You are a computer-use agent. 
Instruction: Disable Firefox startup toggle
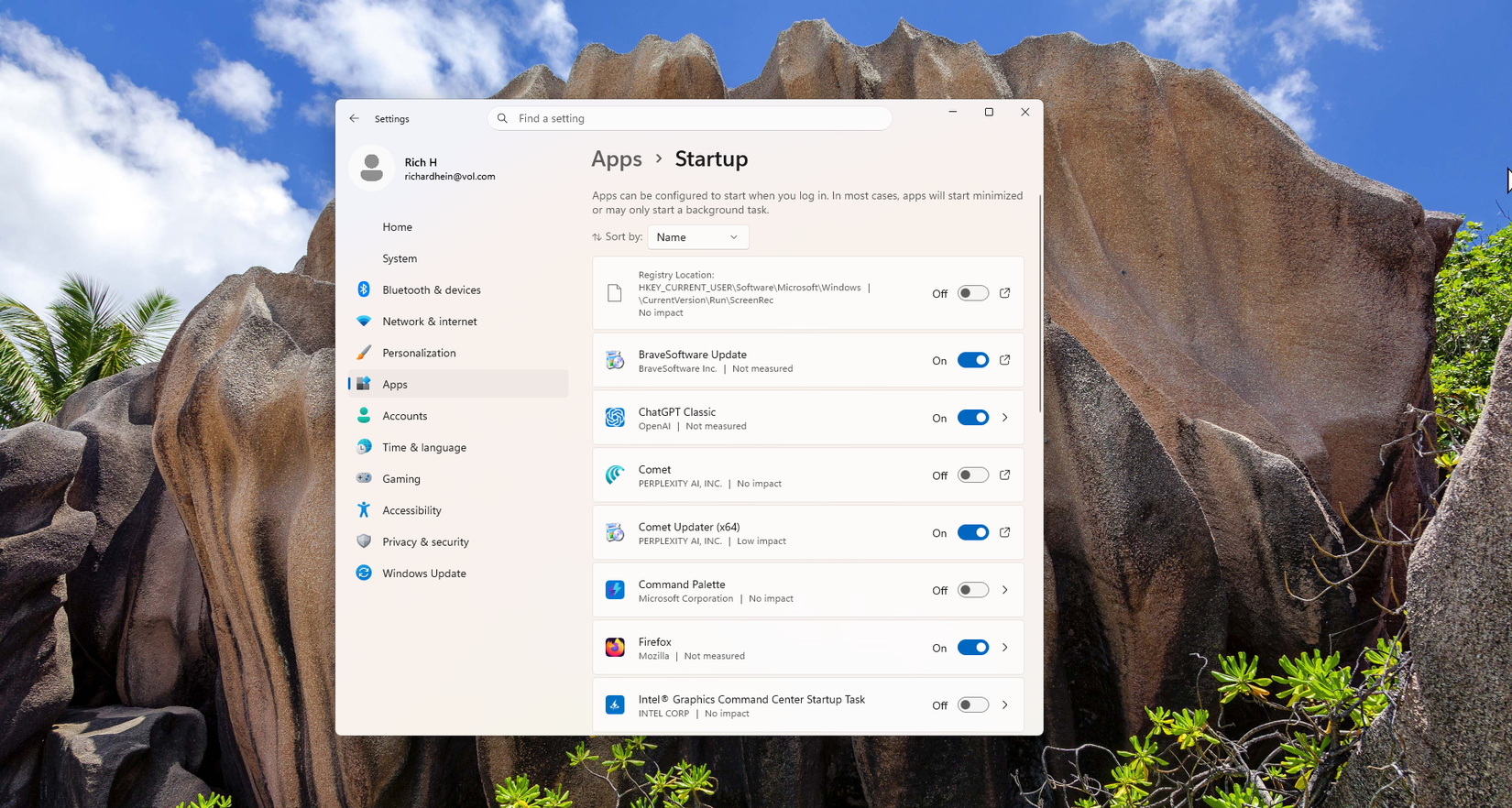click(973, 648)
